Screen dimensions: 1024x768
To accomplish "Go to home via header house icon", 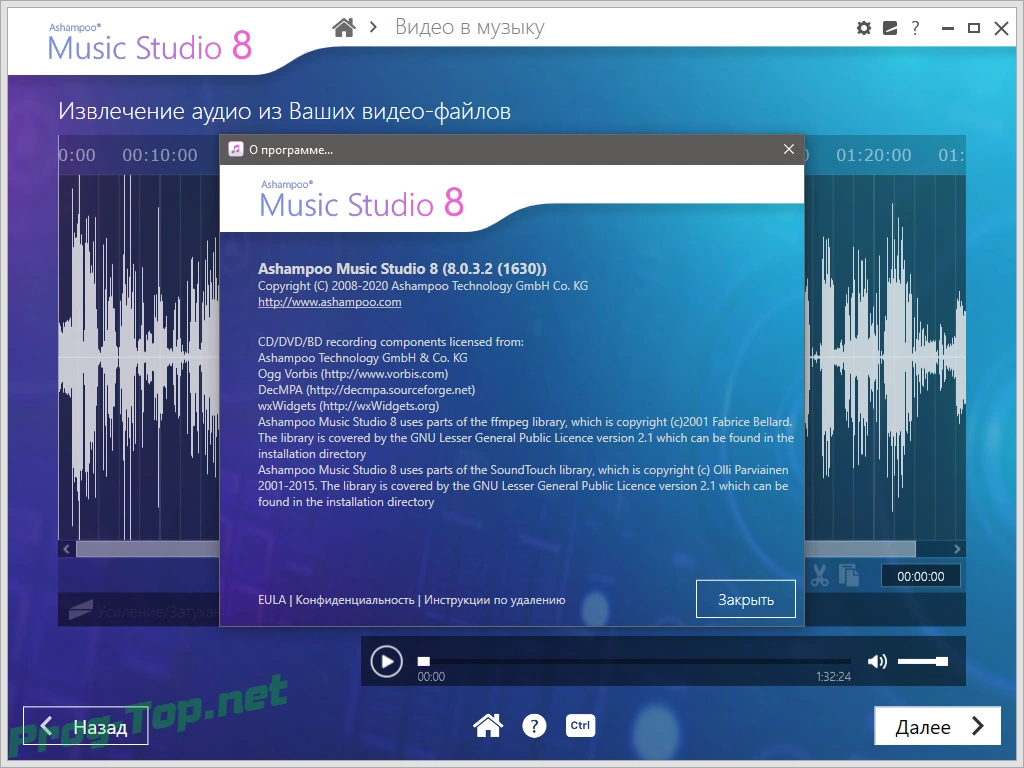I will (x=344, y=27).
